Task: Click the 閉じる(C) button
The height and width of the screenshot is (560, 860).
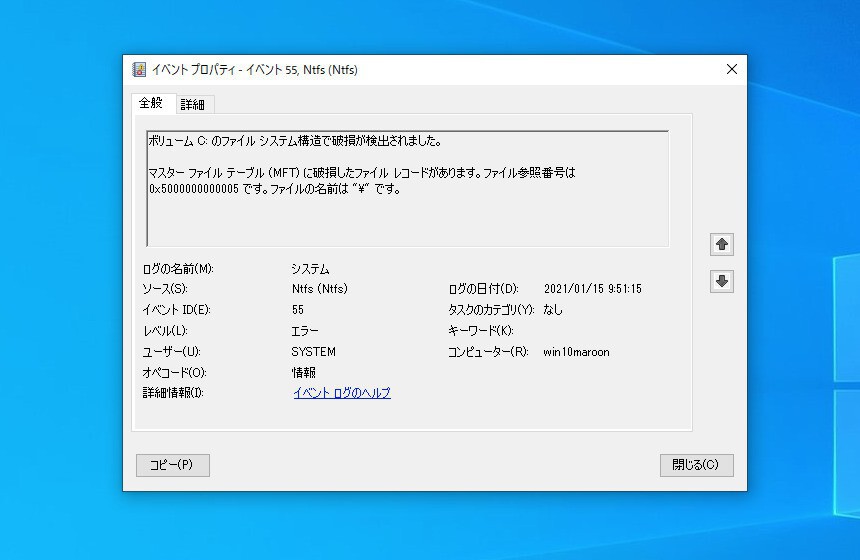Action: [697, 465]
